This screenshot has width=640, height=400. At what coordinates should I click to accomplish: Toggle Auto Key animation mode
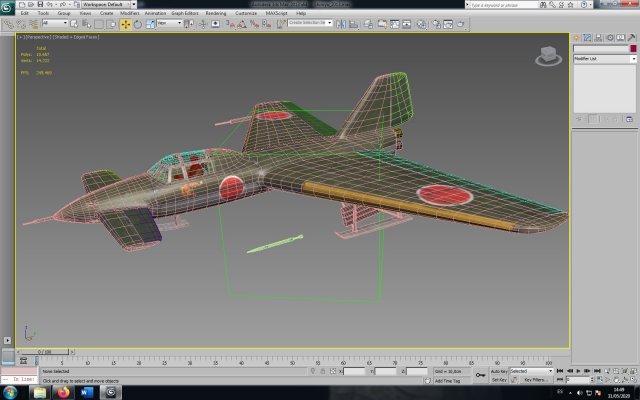499,371
